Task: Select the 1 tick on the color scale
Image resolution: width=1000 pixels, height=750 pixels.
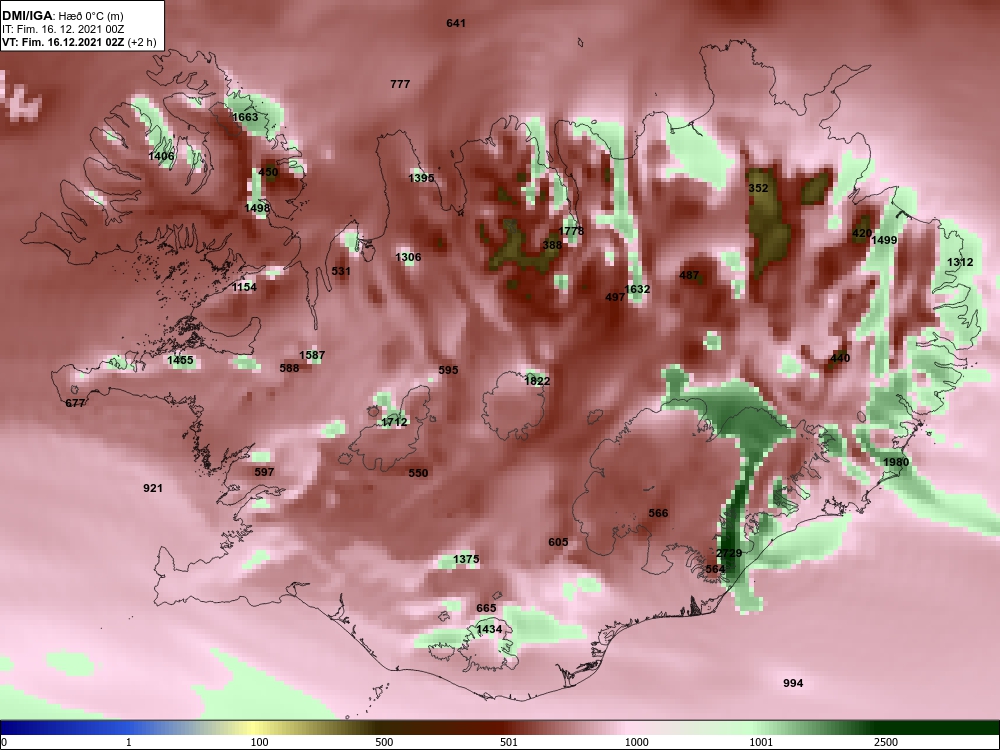Action: (129, 742)
